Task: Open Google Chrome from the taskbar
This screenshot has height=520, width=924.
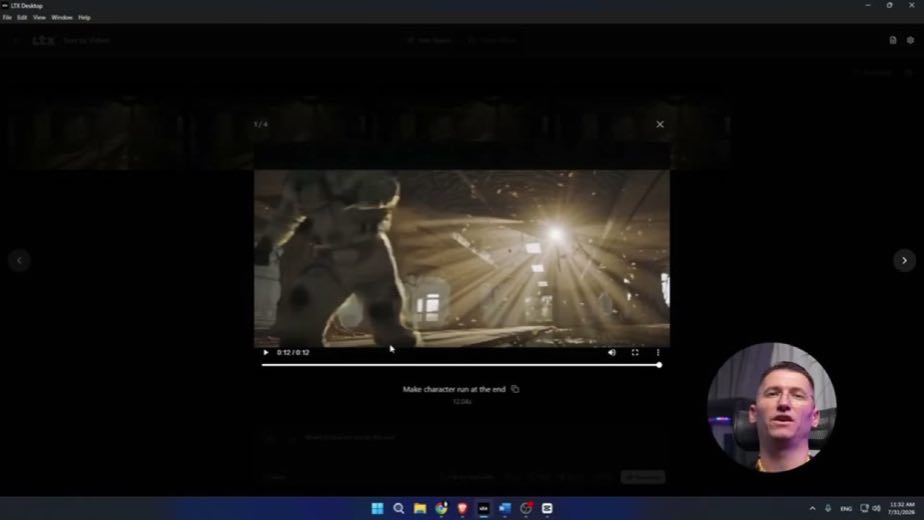Action: click(441, 508)
